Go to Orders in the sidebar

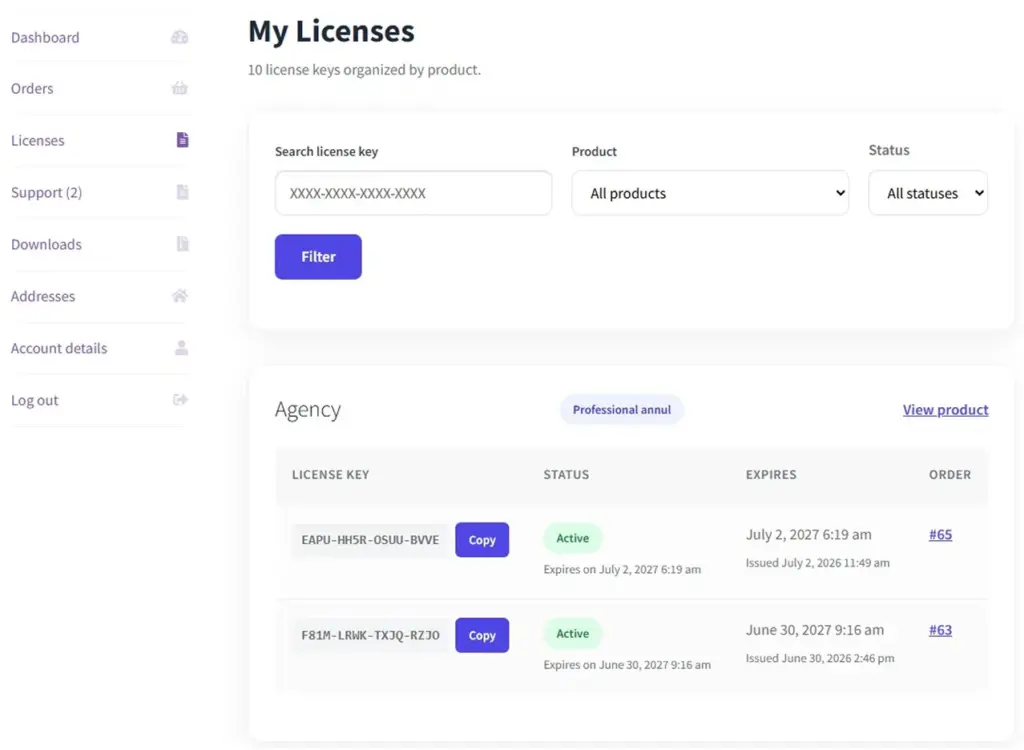point(32,88)
